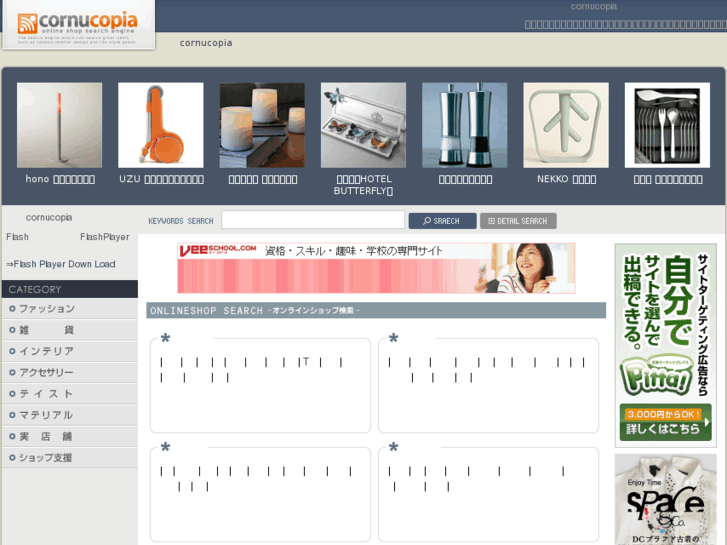The width and height of the screenshot is (727, 545).
Task: Select ショップ支援 category
Action: point(70,458)
